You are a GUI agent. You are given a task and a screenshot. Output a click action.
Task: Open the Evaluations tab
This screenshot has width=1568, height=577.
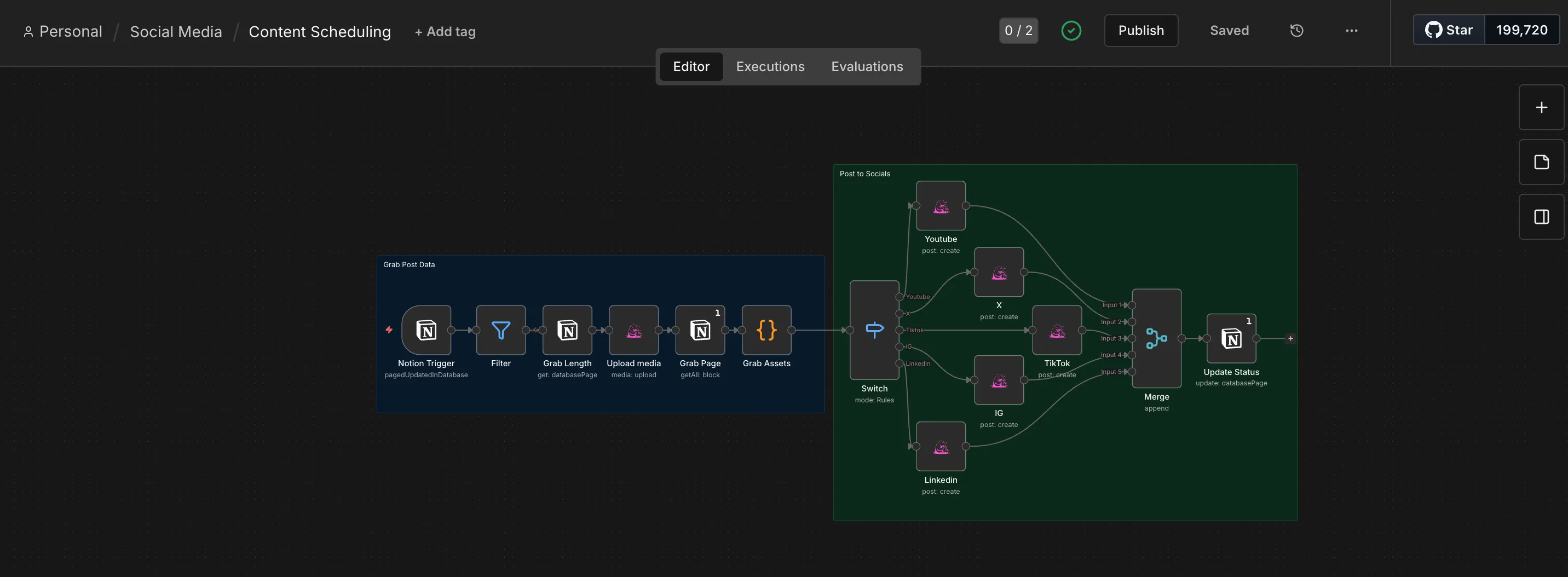click(867, 66)
